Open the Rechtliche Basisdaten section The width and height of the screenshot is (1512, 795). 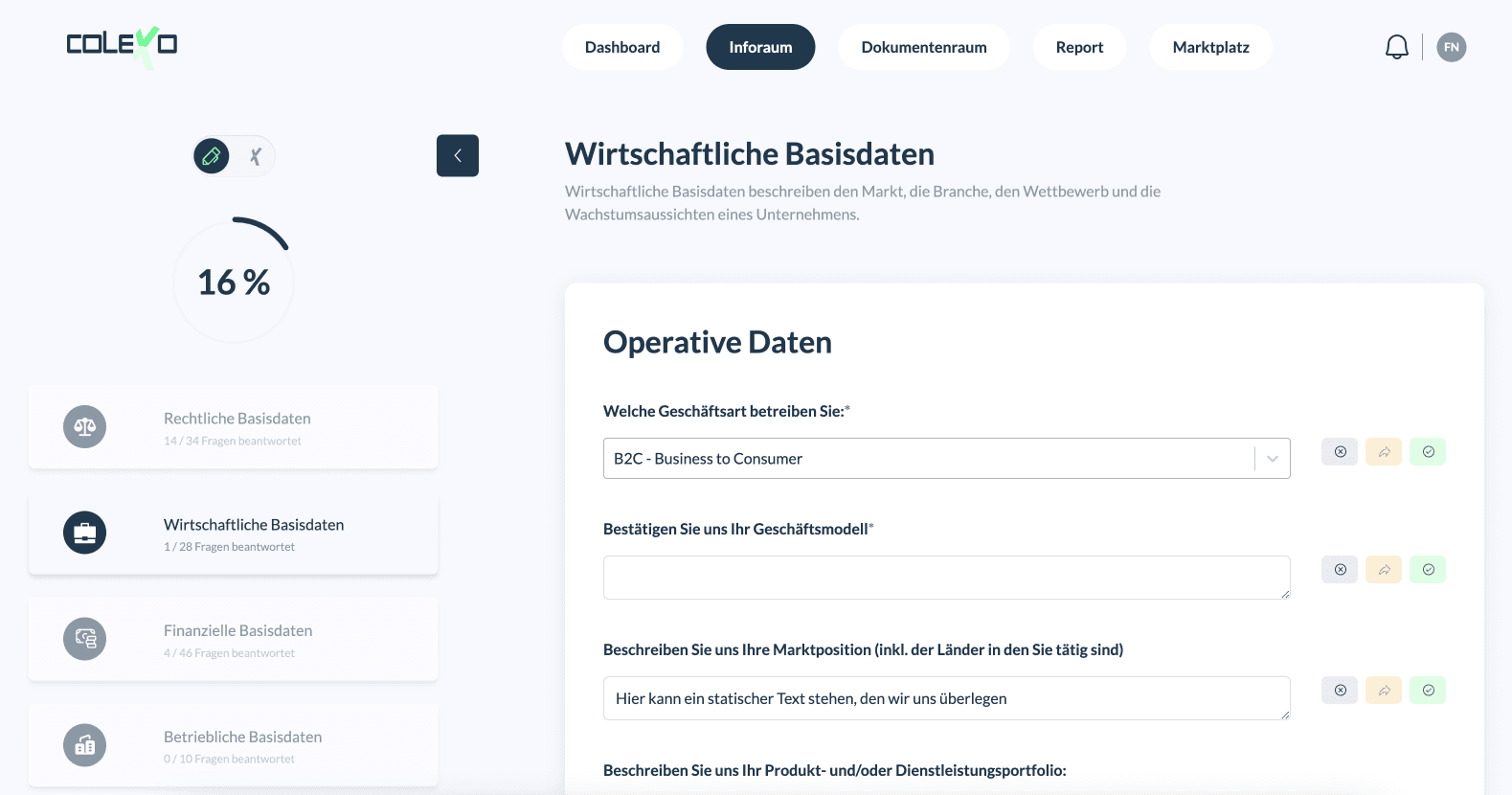point(234,427)
